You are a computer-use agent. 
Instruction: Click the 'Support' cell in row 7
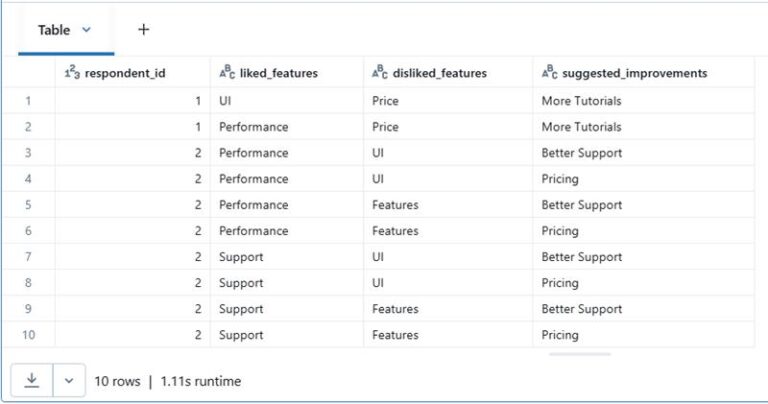point(239,257)
